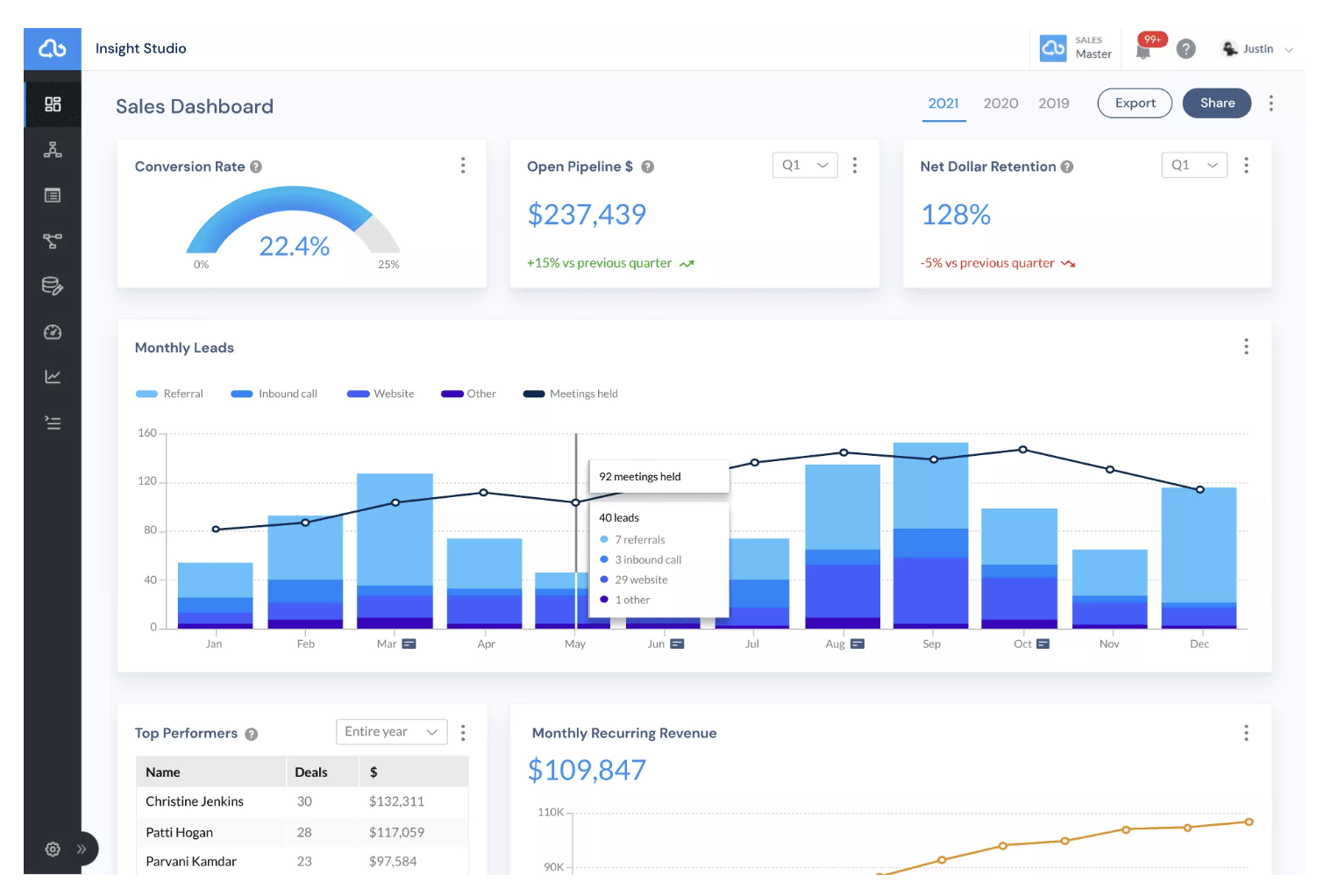
Task: Switch to the 2020 tab
Action: point(1000,103)
